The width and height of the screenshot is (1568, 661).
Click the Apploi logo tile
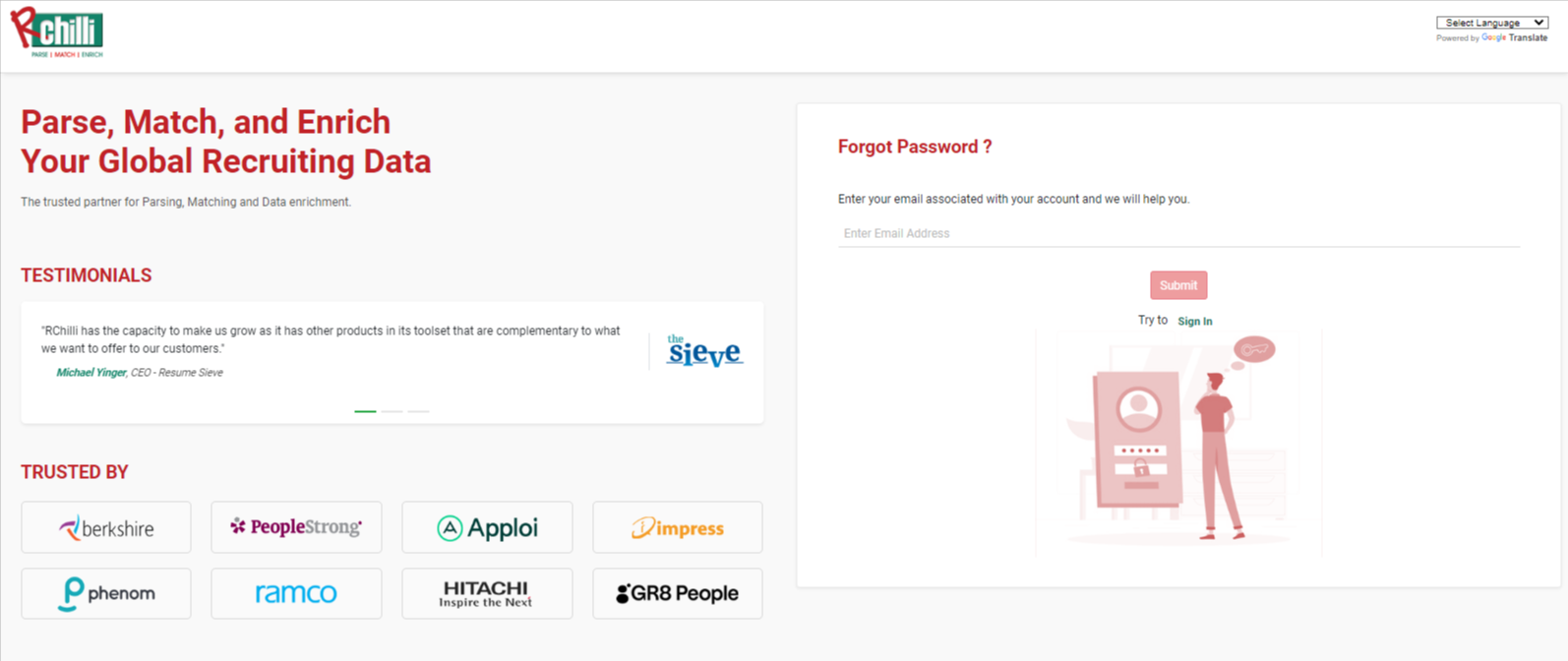click(x=487, y=527)
